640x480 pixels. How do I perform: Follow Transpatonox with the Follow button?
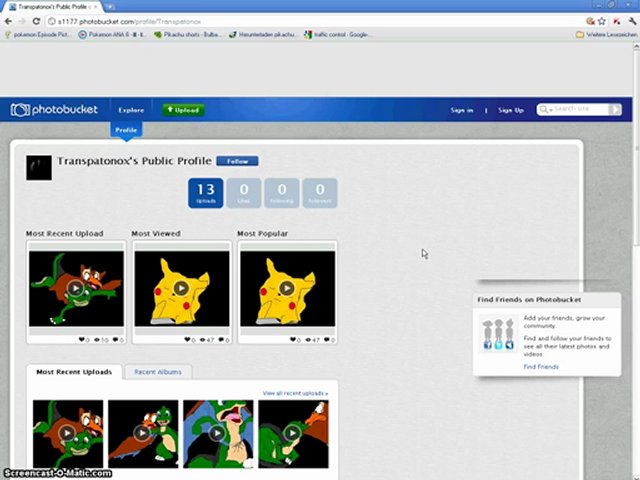tap(237, 161)
